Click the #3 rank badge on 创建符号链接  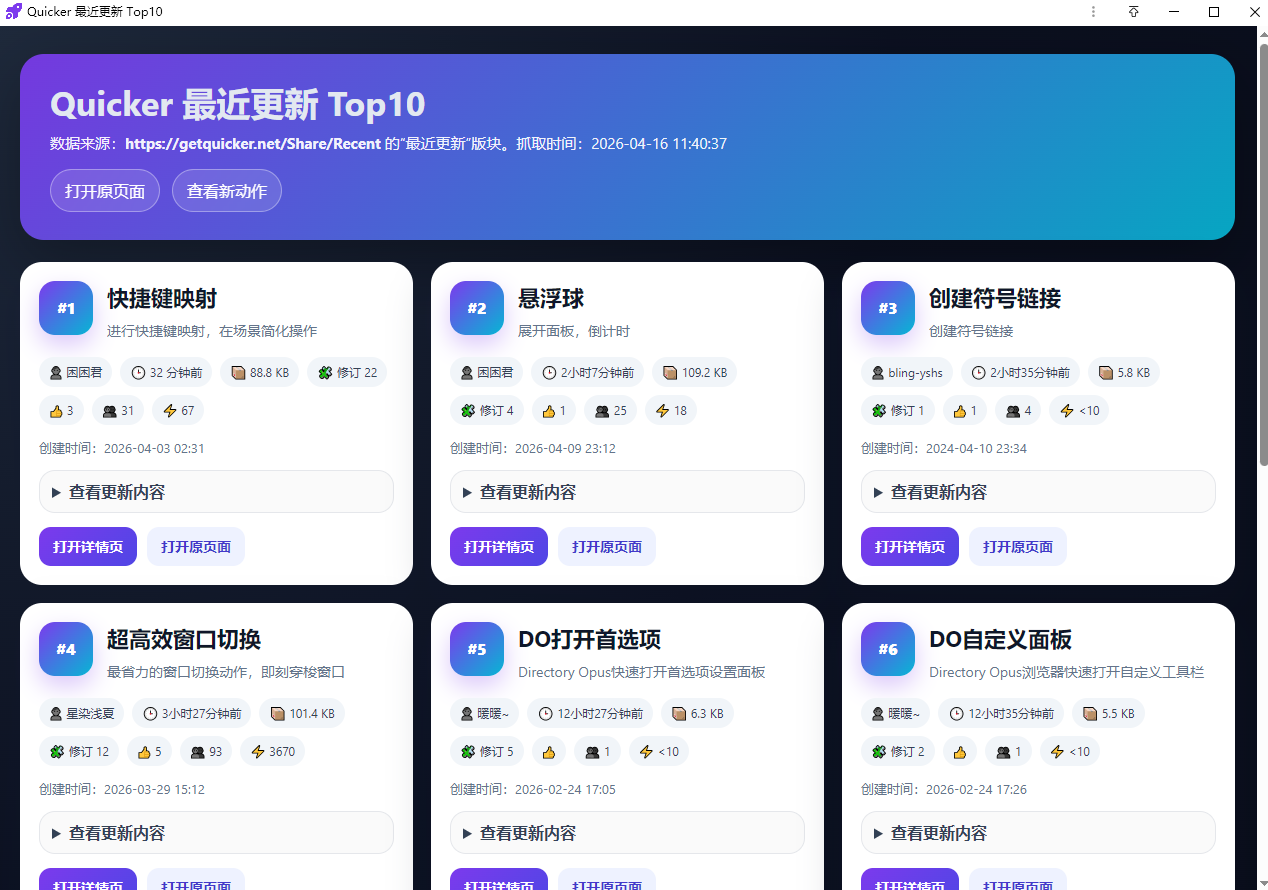point(887,308)
